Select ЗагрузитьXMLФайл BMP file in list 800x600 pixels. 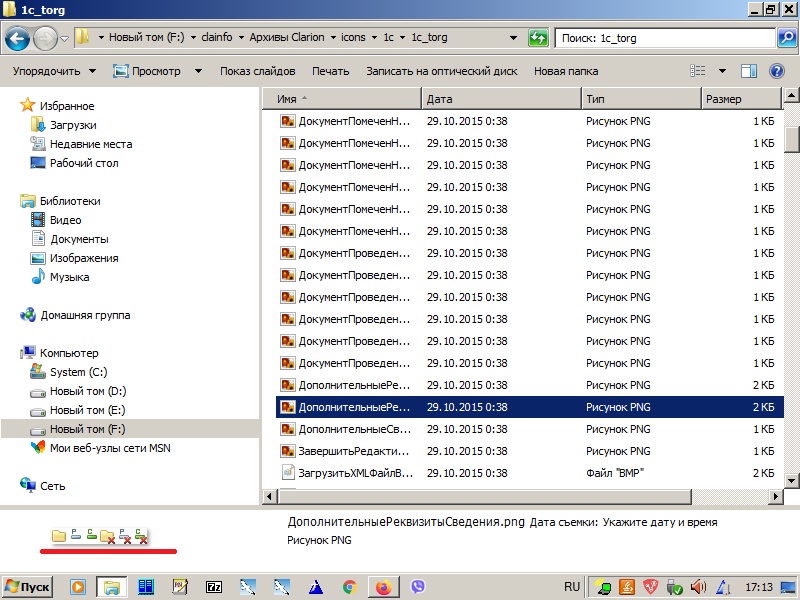coord(354,473)
